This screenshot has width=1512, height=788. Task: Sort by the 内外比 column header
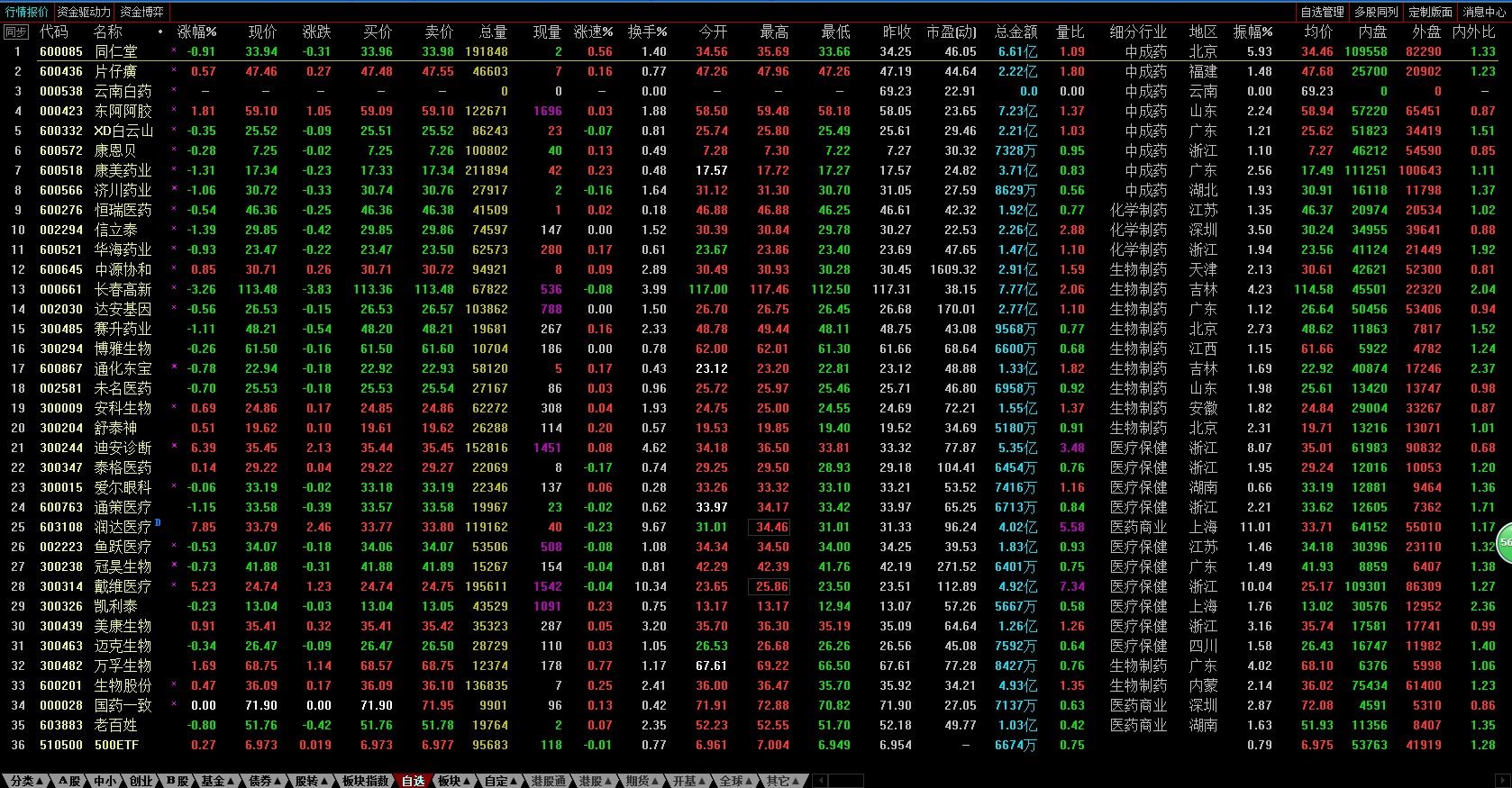[x=1474, y=32]
